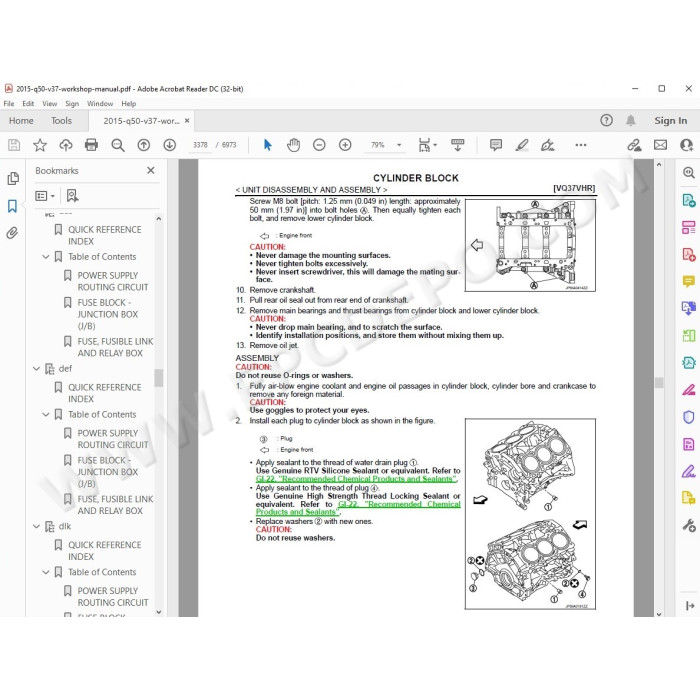Viewport: 700px width, 700px height.
Task: Show more tools ellipsis
Action: pos(581,145)
